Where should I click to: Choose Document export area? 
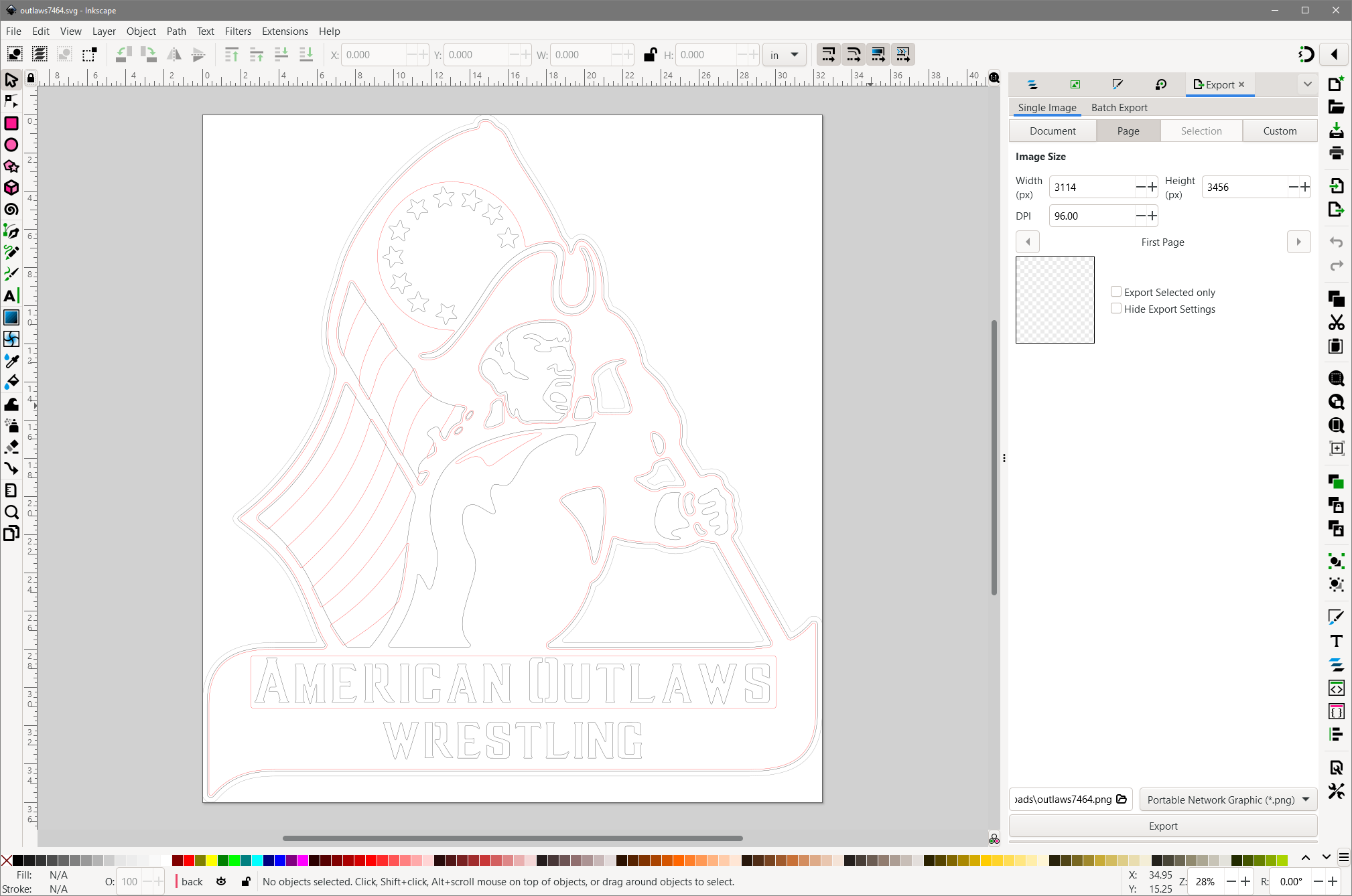pyautogui.click(x=1053, y=131)
